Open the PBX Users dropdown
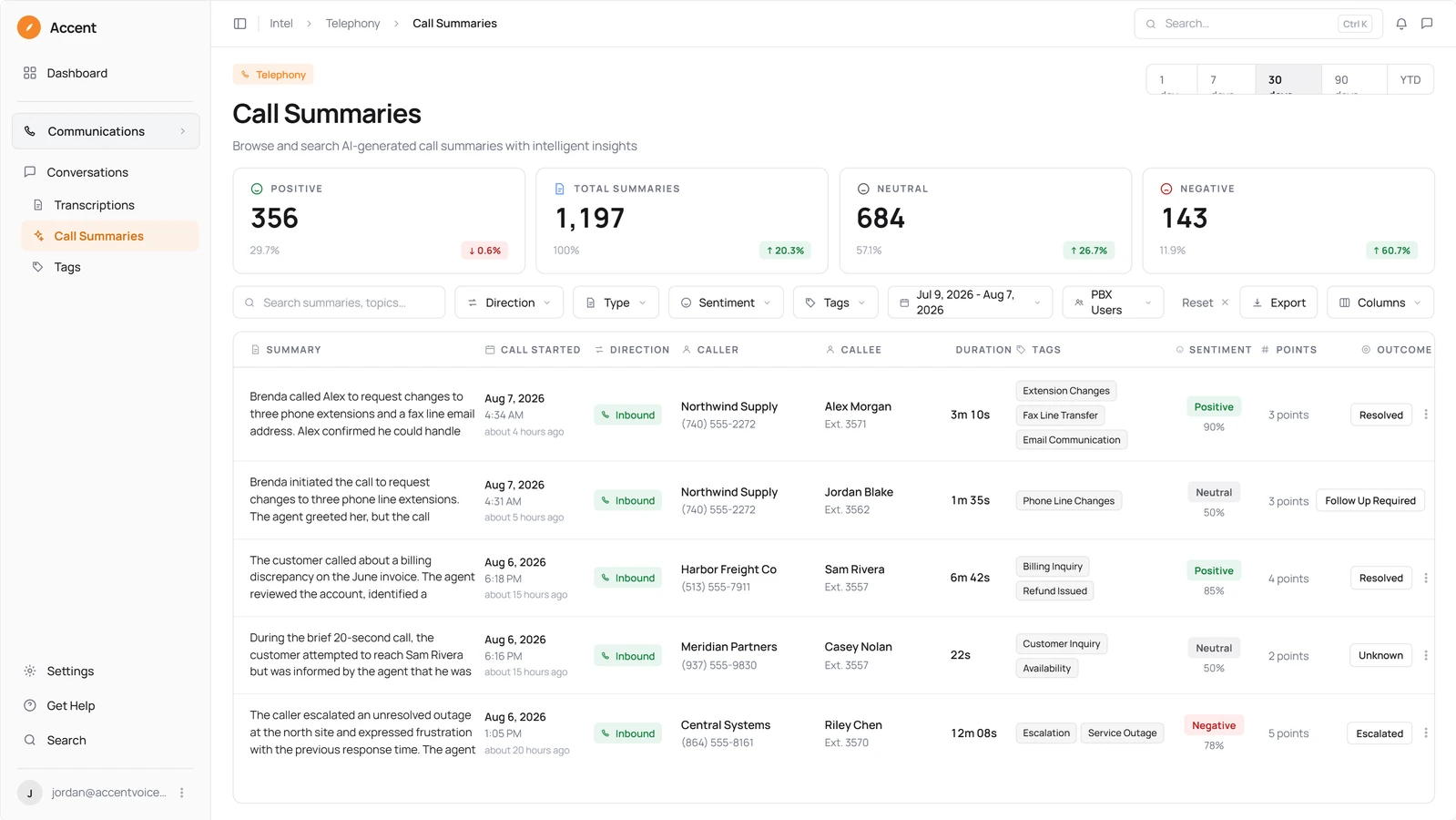Viewport: 1456px width, 820px height. 1113,302
